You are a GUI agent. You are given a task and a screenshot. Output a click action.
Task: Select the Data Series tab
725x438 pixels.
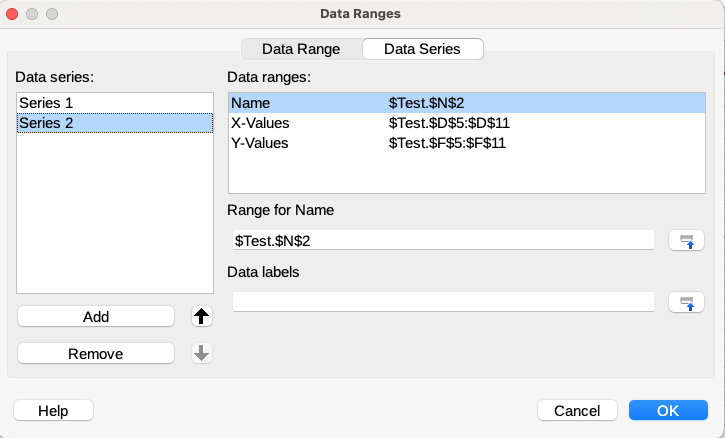tap(422, 49)
